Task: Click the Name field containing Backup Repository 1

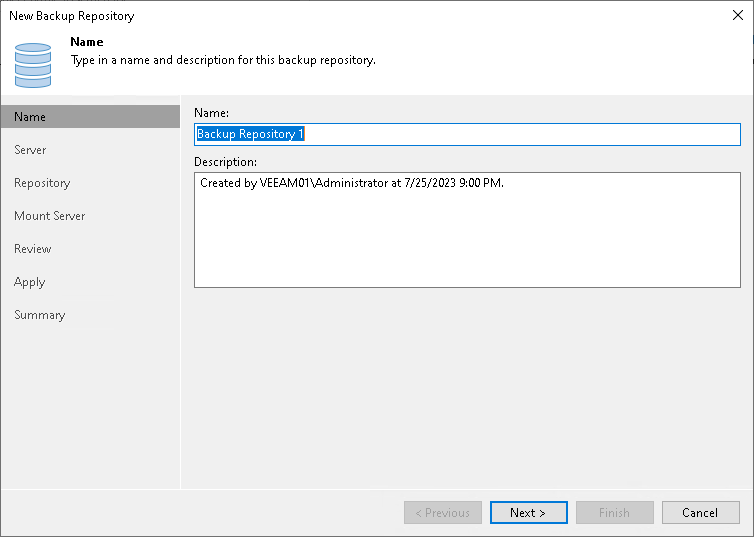Action: 466,134
